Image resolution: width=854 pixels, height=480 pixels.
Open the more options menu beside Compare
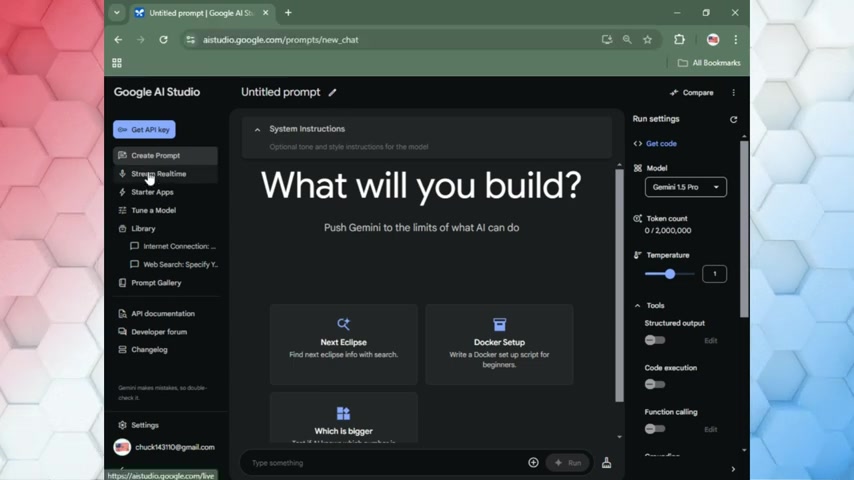tap(733, 93)
